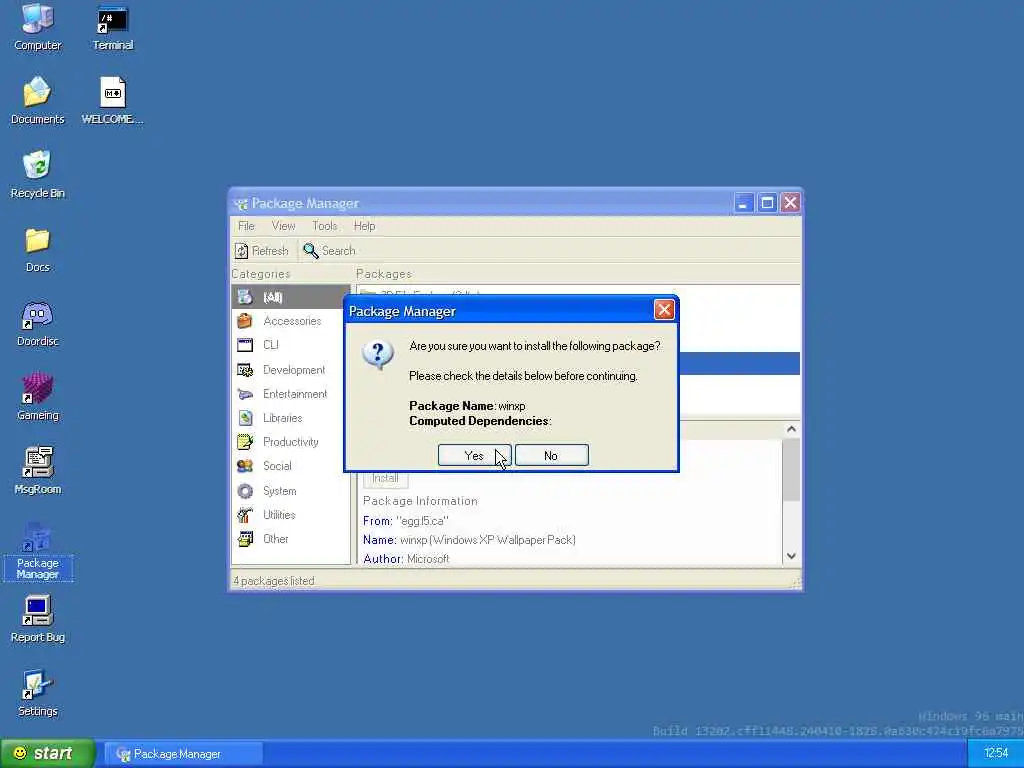The height and width of the screenshot is (768, 1024).
Task: Open the View menu
Action: [283, 226]
